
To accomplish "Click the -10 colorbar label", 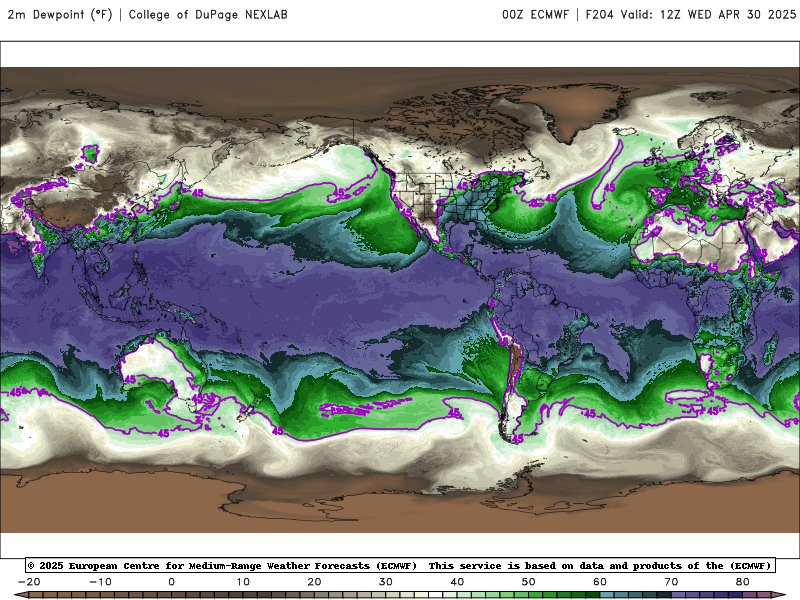I will click(100, 582).
